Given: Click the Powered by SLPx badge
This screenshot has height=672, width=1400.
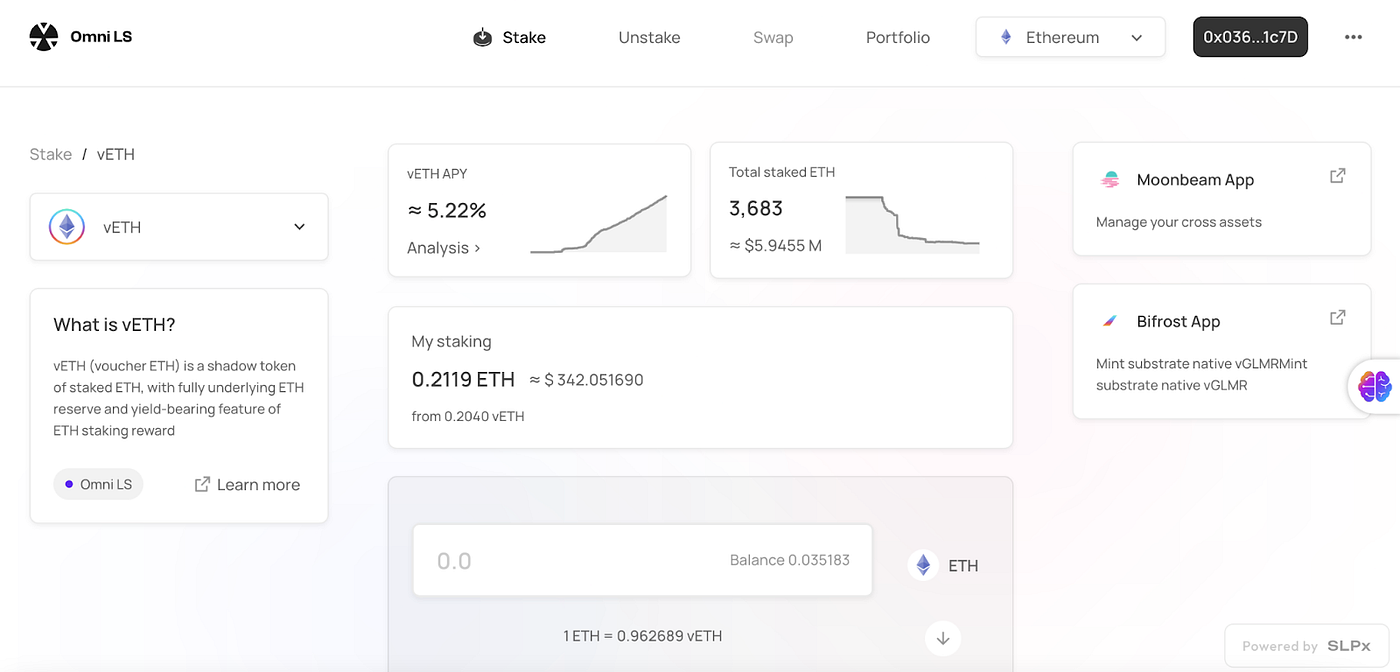Looking at the screenshot, I should tap(1306, 646).
